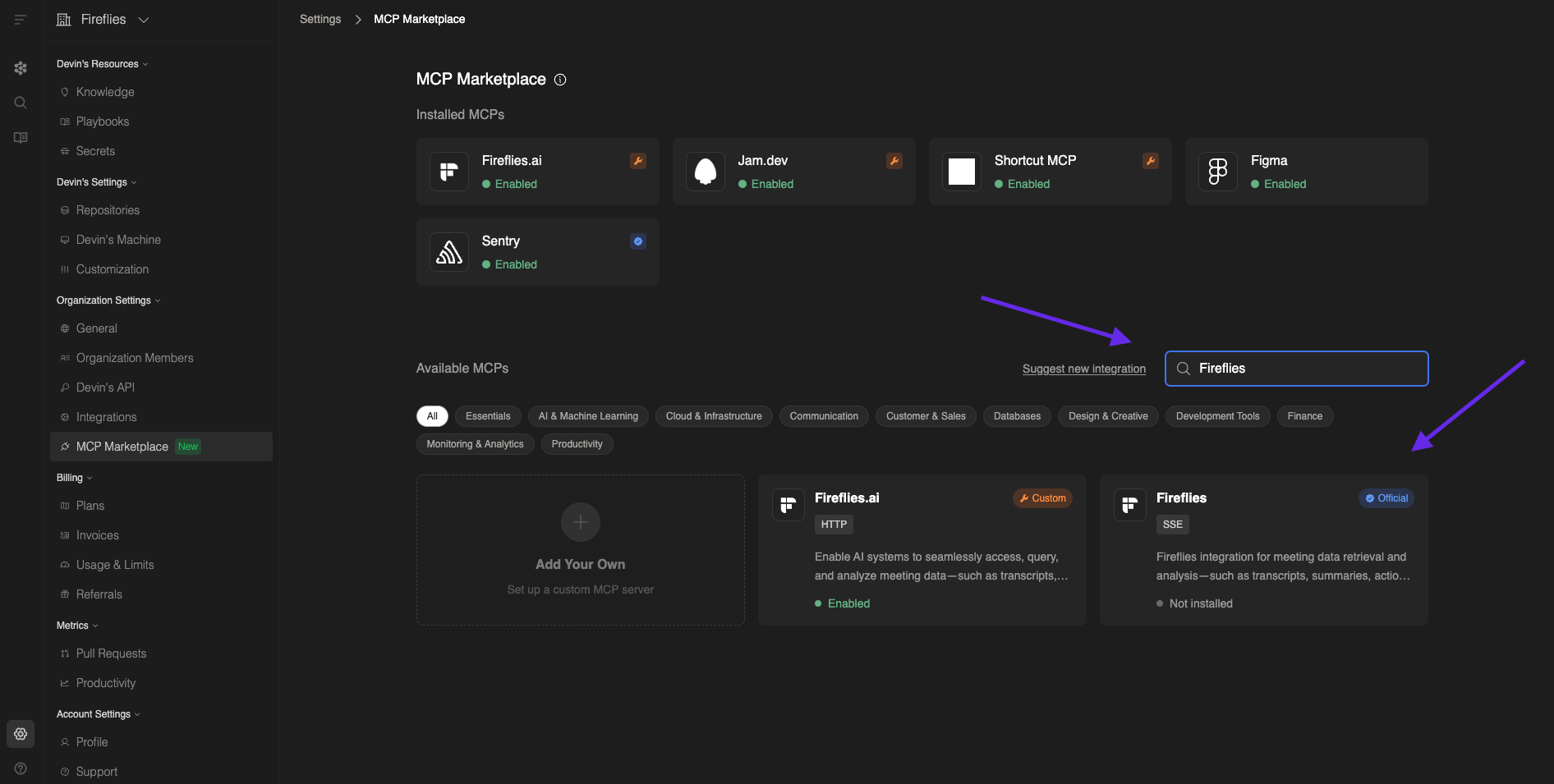Screen dimensions: 1554x784
Task: Open the Add Your Own custom MCP card
Action: (x=581, y=550)
